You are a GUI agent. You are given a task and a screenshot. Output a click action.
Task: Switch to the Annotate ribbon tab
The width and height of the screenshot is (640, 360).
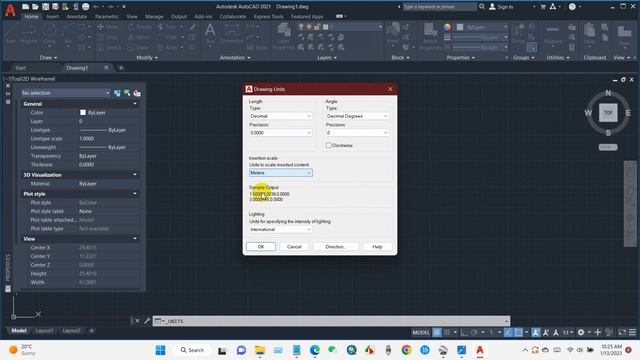[77, 17]
